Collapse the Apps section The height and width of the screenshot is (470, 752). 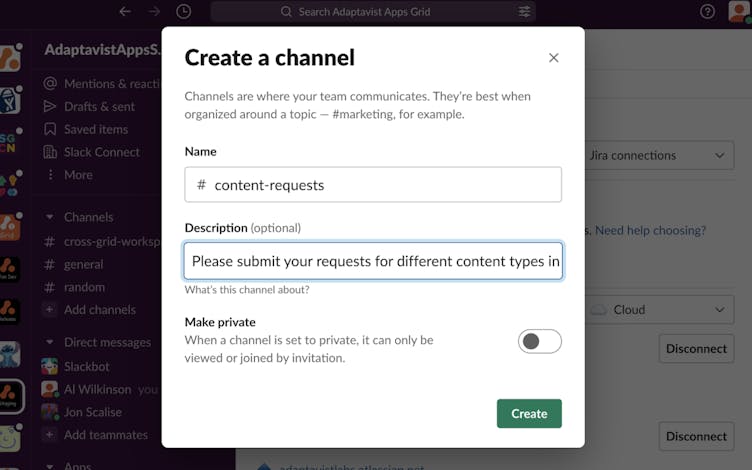49,466
